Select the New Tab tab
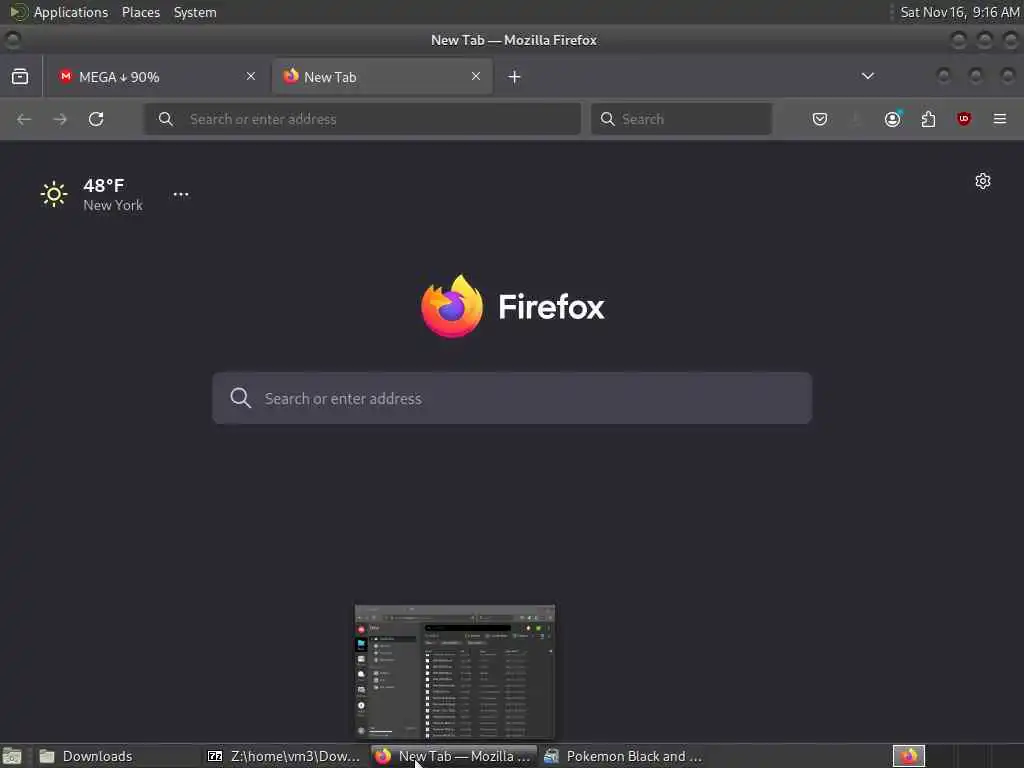This screenshot has width=1024, height=768. pos(382,76)
